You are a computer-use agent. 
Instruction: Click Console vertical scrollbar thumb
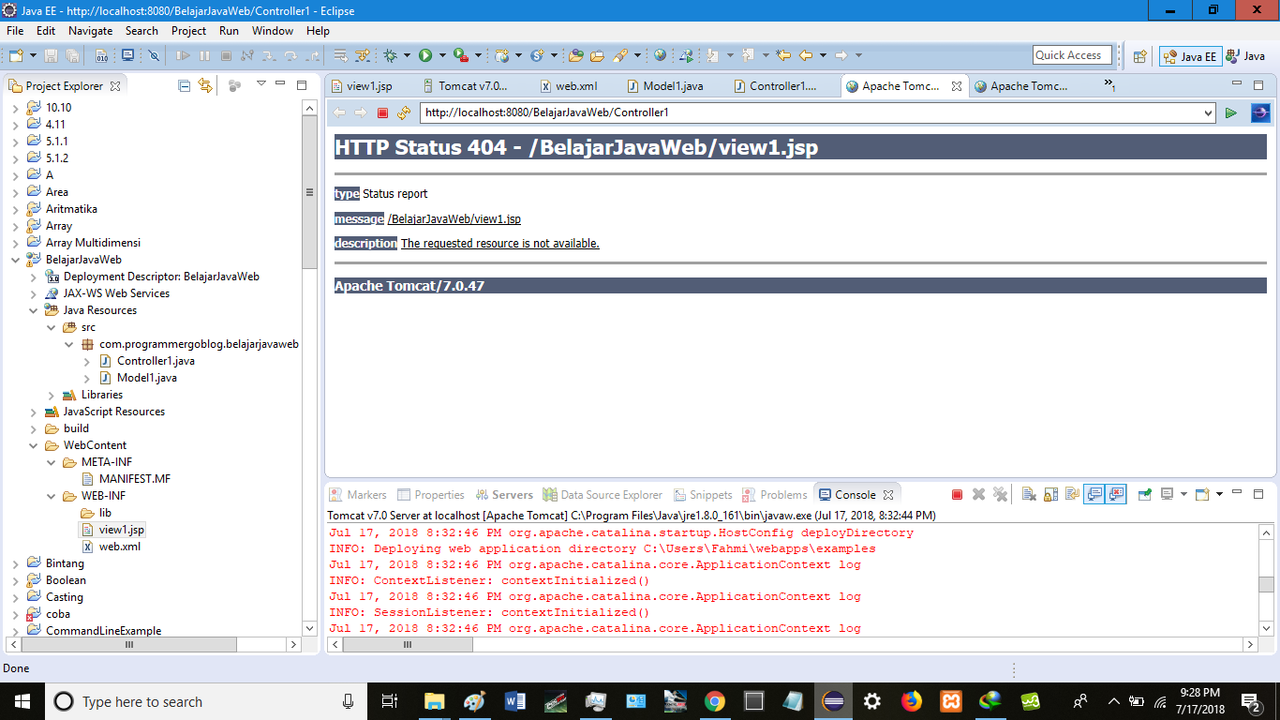point(1266,584)
